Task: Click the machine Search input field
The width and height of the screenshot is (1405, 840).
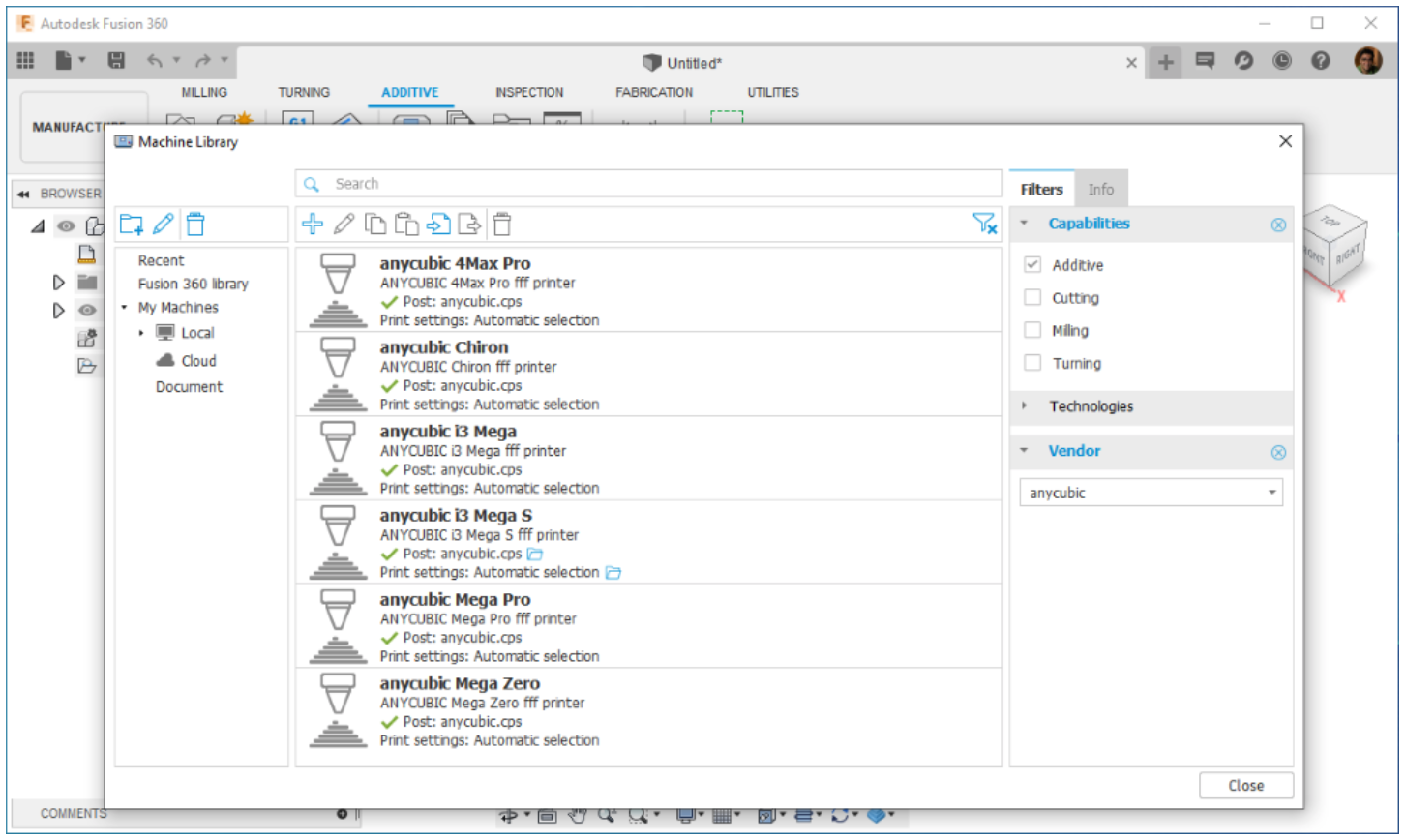Action: click(648, 184)
